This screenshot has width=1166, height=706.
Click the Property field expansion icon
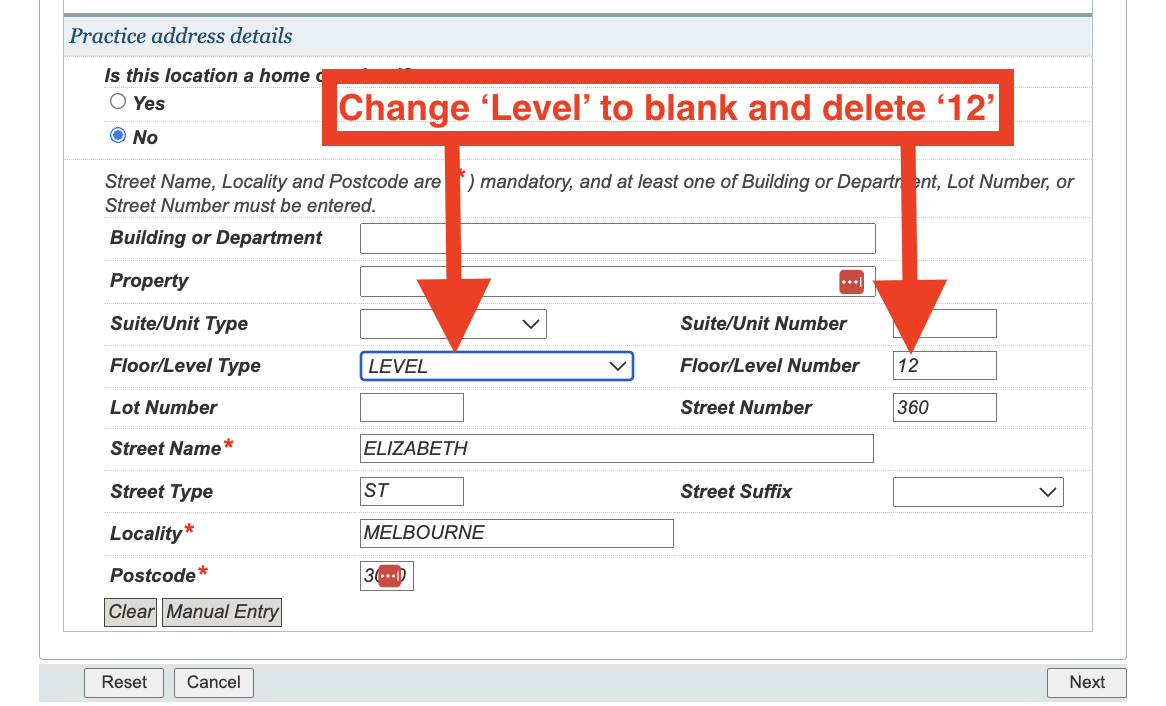pos(851,281)
